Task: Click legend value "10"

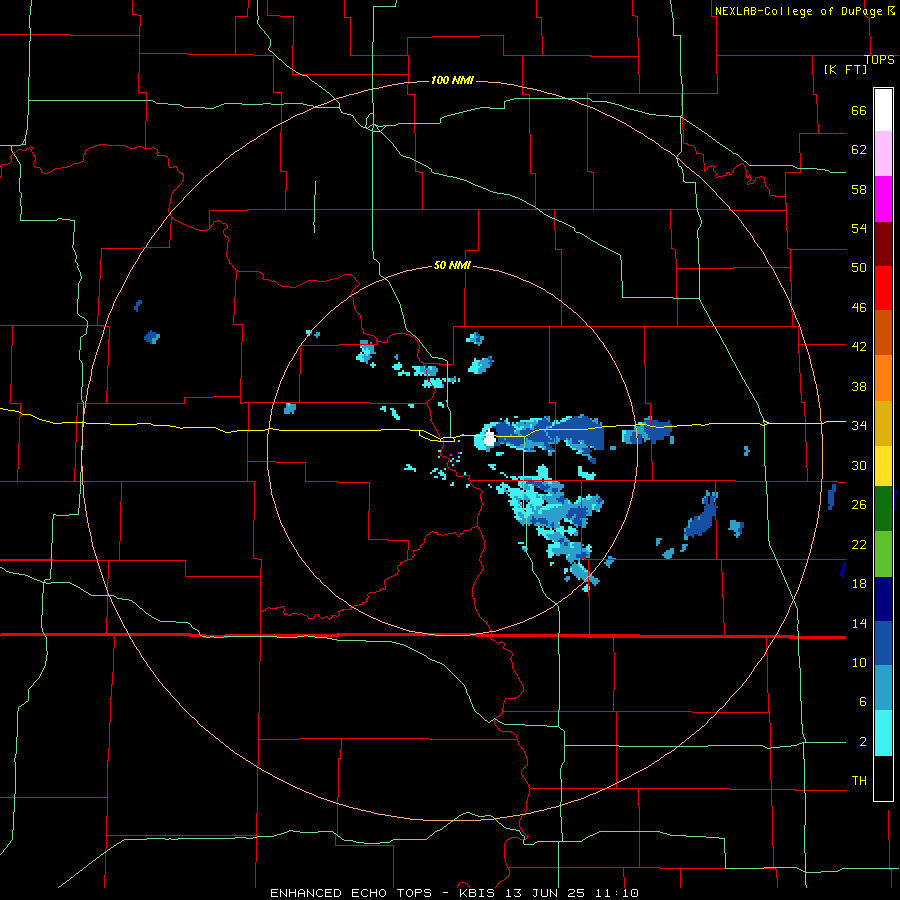Action: point(859,662)
